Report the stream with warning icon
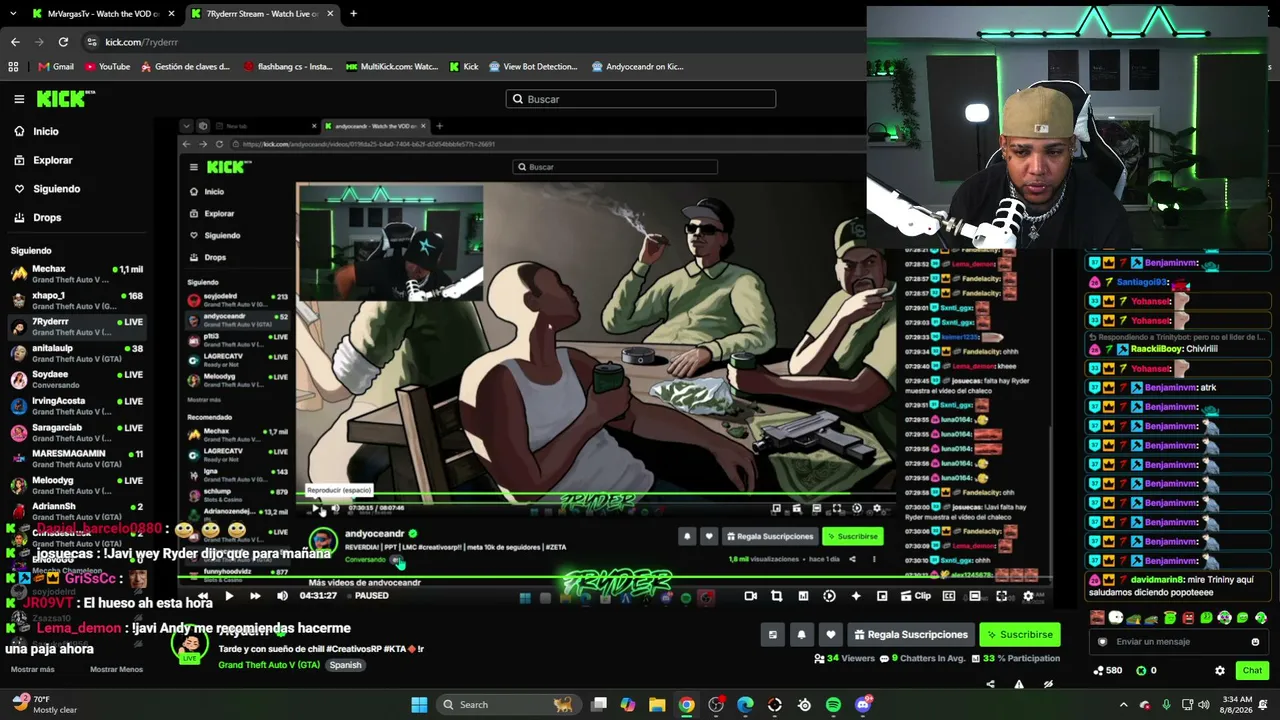Image resolution: width=1280 pixels, height=720 pixels. tap(1019, 685)
